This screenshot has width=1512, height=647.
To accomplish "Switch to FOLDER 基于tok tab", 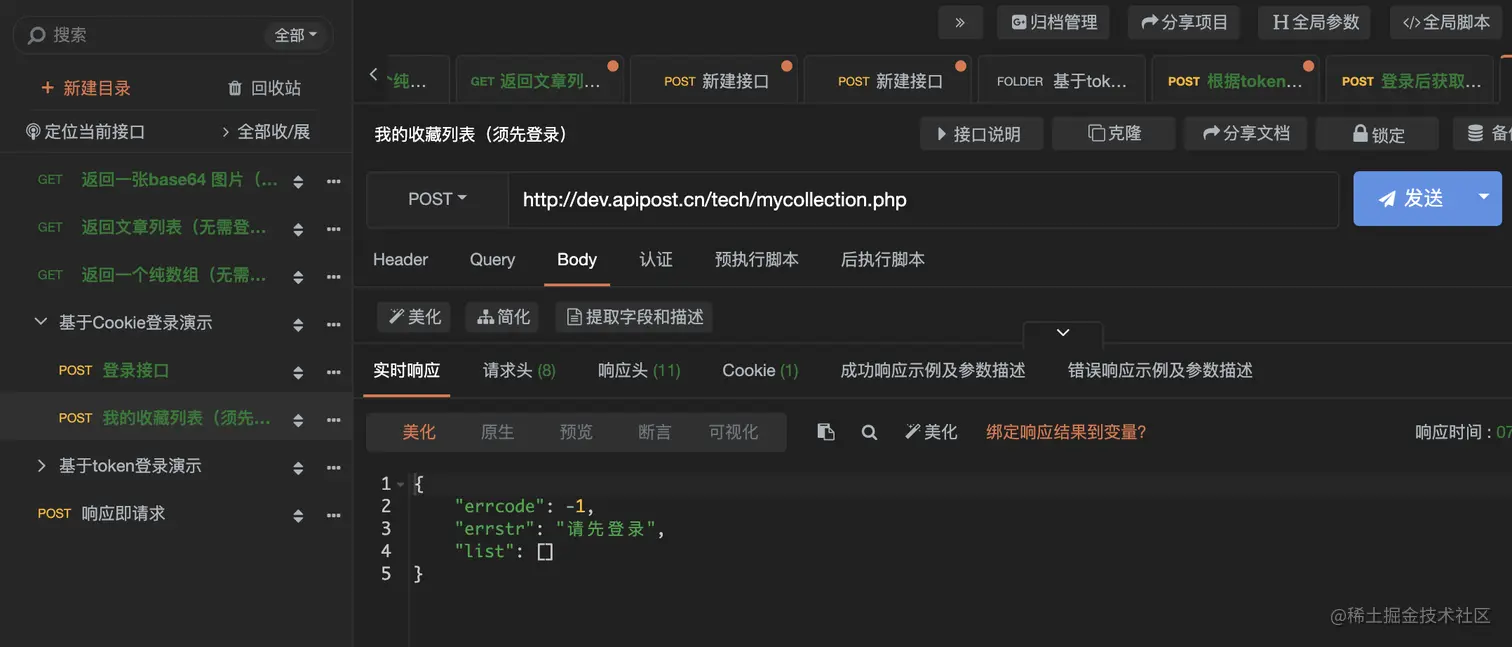I will 1062,81.
